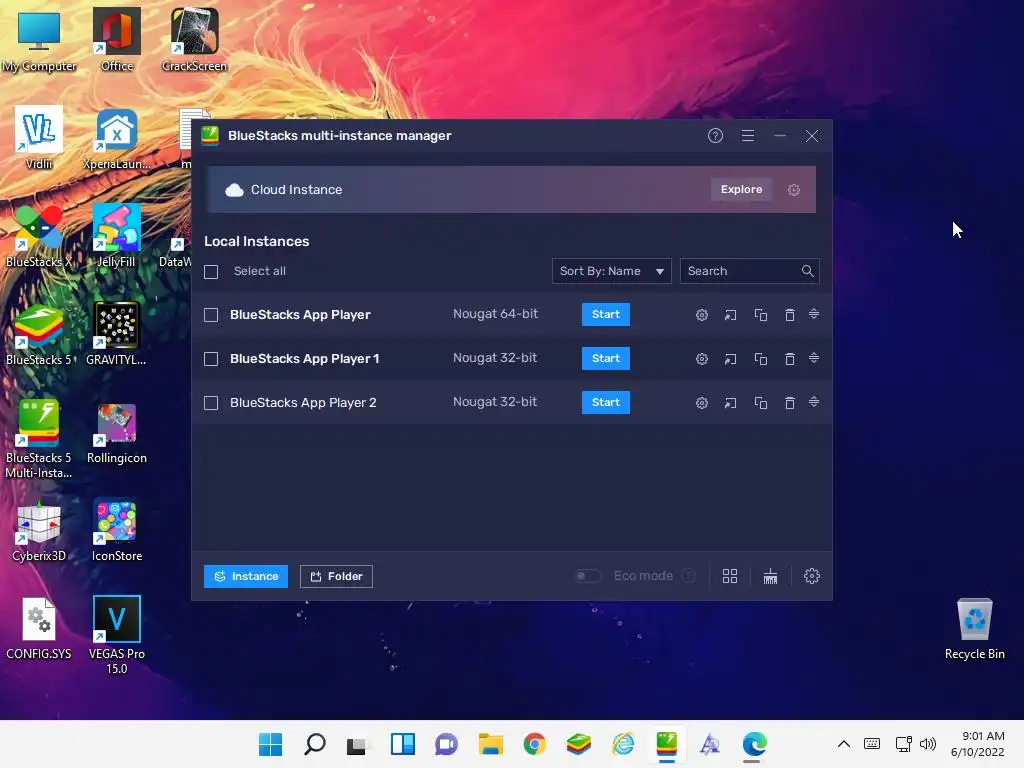Click the search magnifier icon
The height and width of the screenshot is (768, 1024).
(807, 271)
